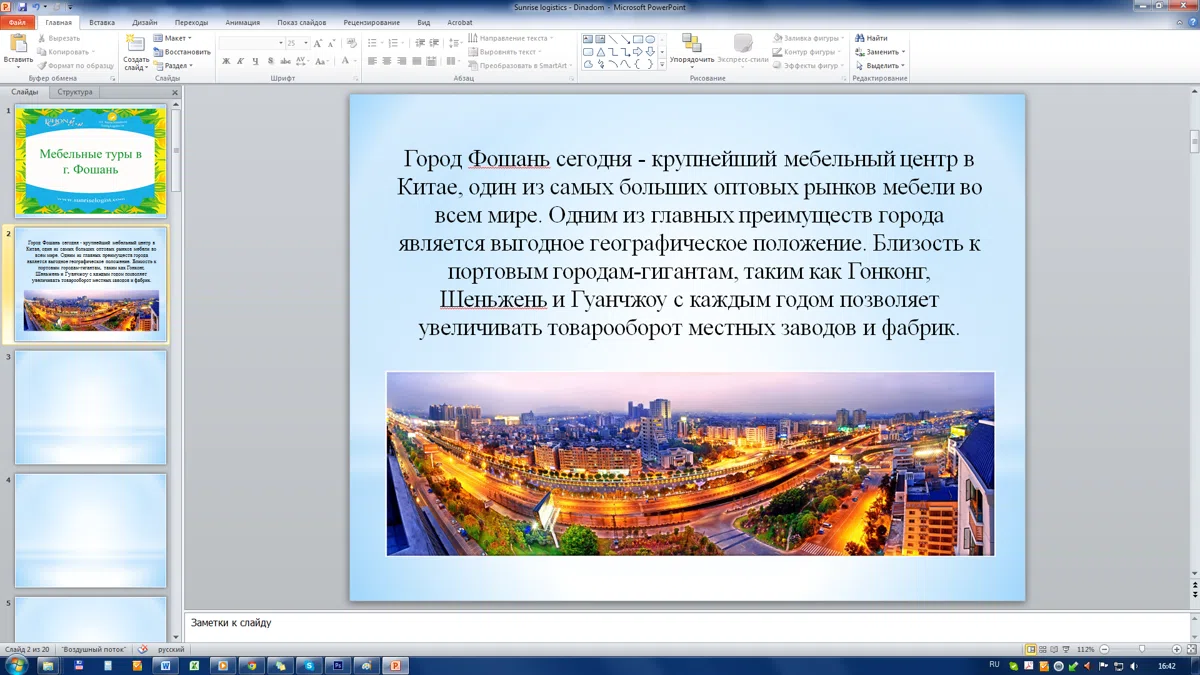Click the Заменить replace button
1200x675 pixels.
click(x=880, y=52)
